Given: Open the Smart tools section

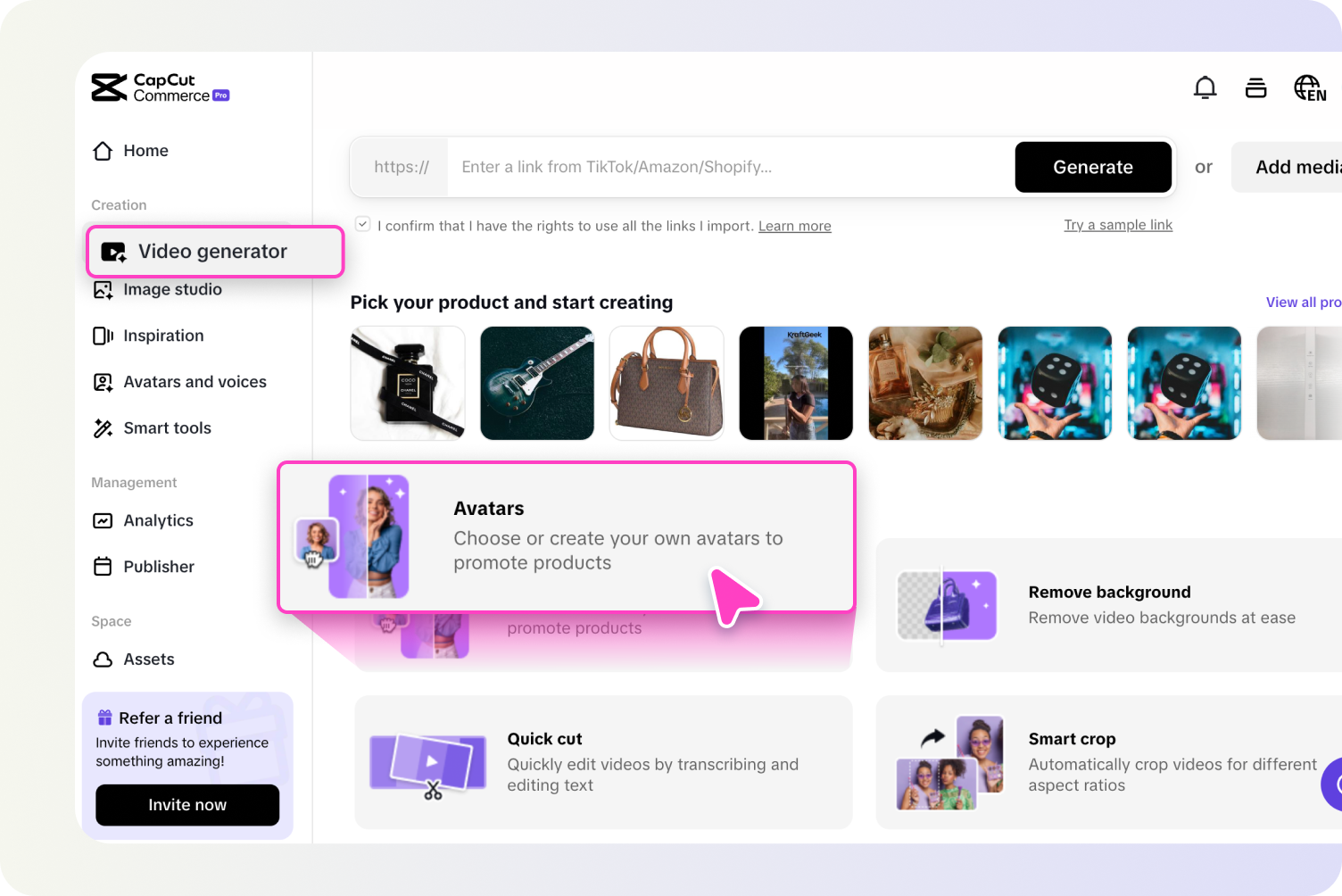Looking at the screenshot, I should 167,428.
